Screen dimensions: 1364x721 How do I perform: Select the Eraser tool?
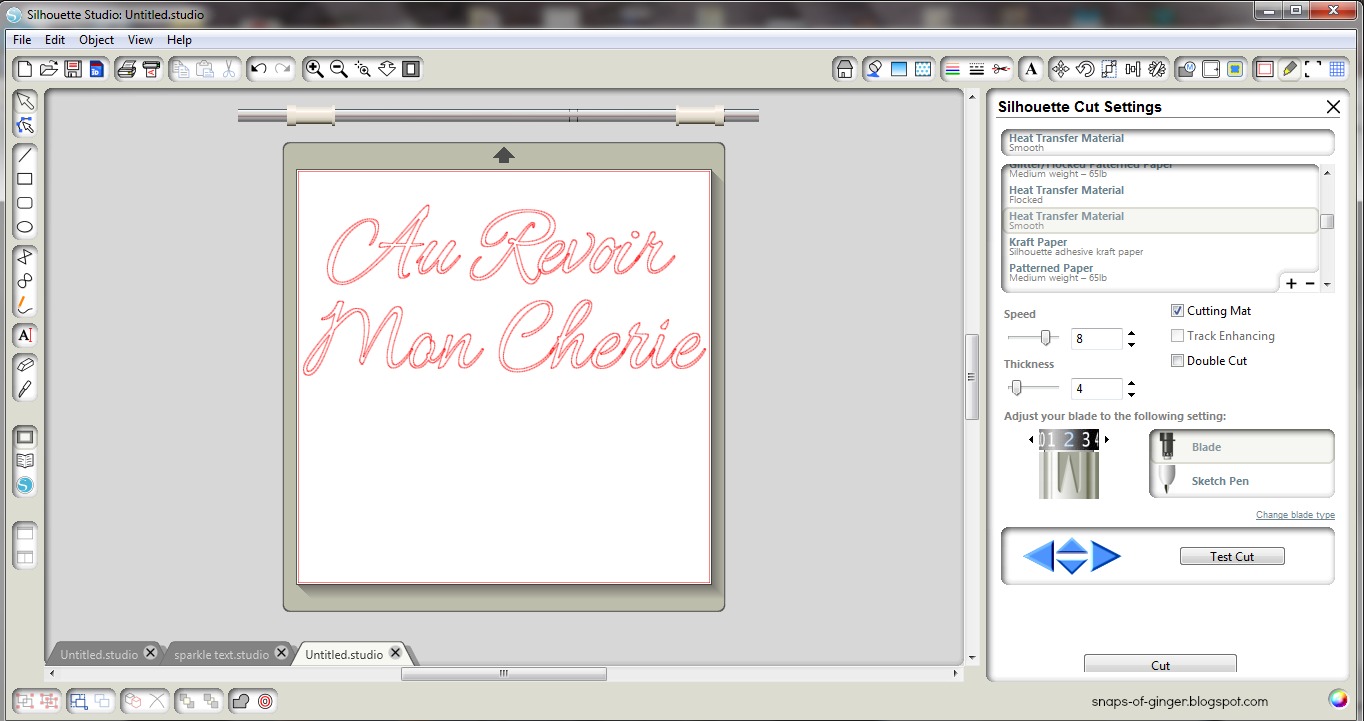tap(25, 364)
